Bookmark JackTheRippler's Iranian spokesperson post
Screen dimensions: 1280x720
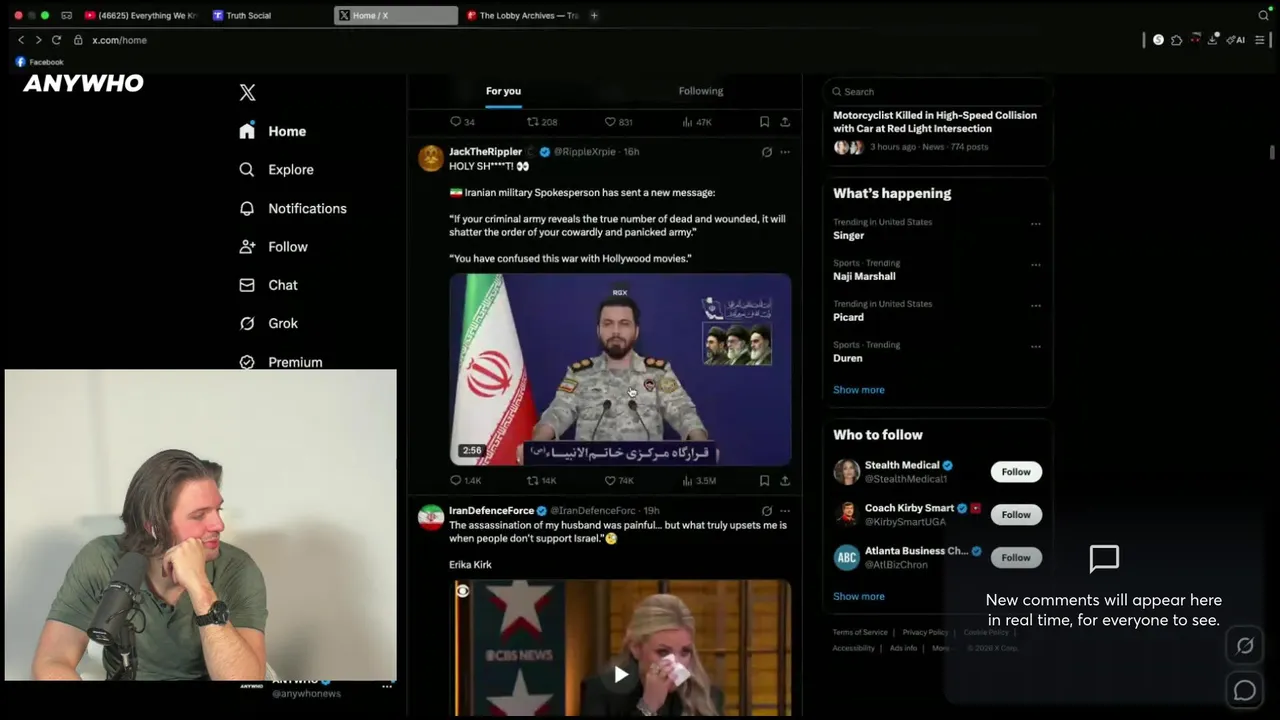764,481
